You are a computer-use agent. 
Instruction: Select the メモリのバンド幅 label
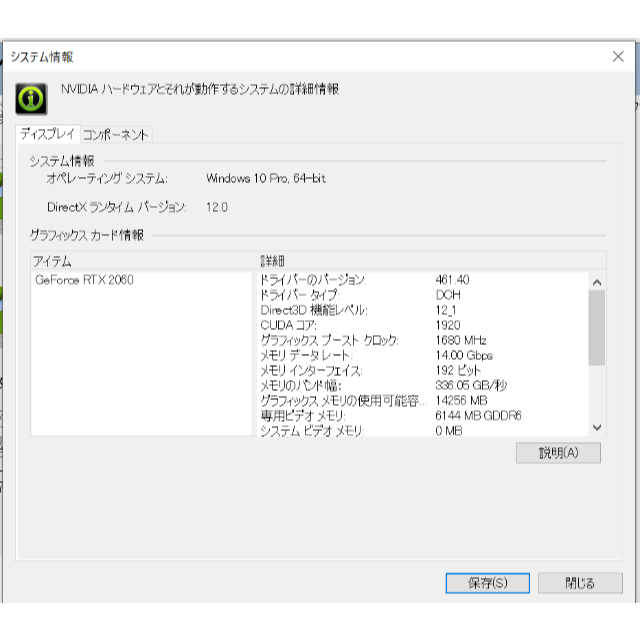click(300, 386)
